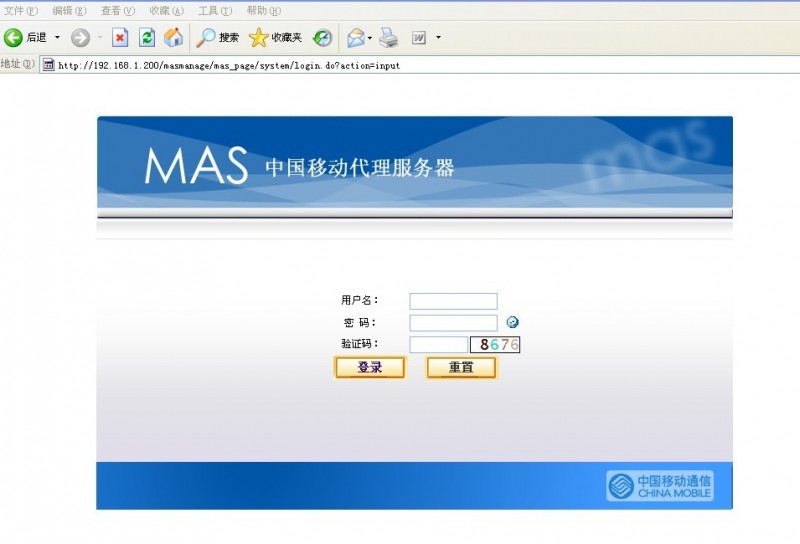Click the 重置 (Reset) button

click(x=460, y=368)
